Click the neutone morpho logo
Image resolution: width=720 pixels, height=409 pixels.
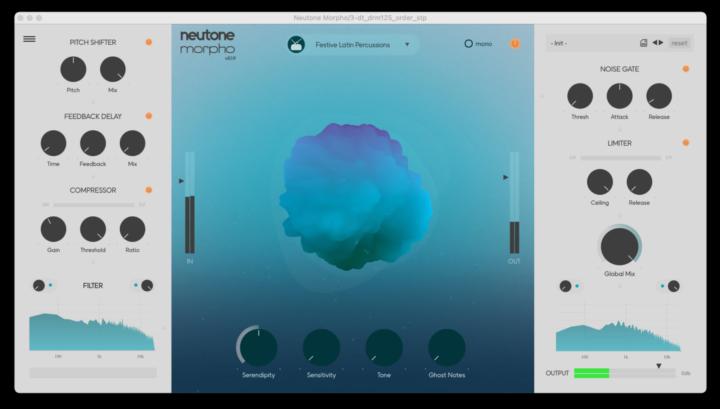[x=208, y=44]
